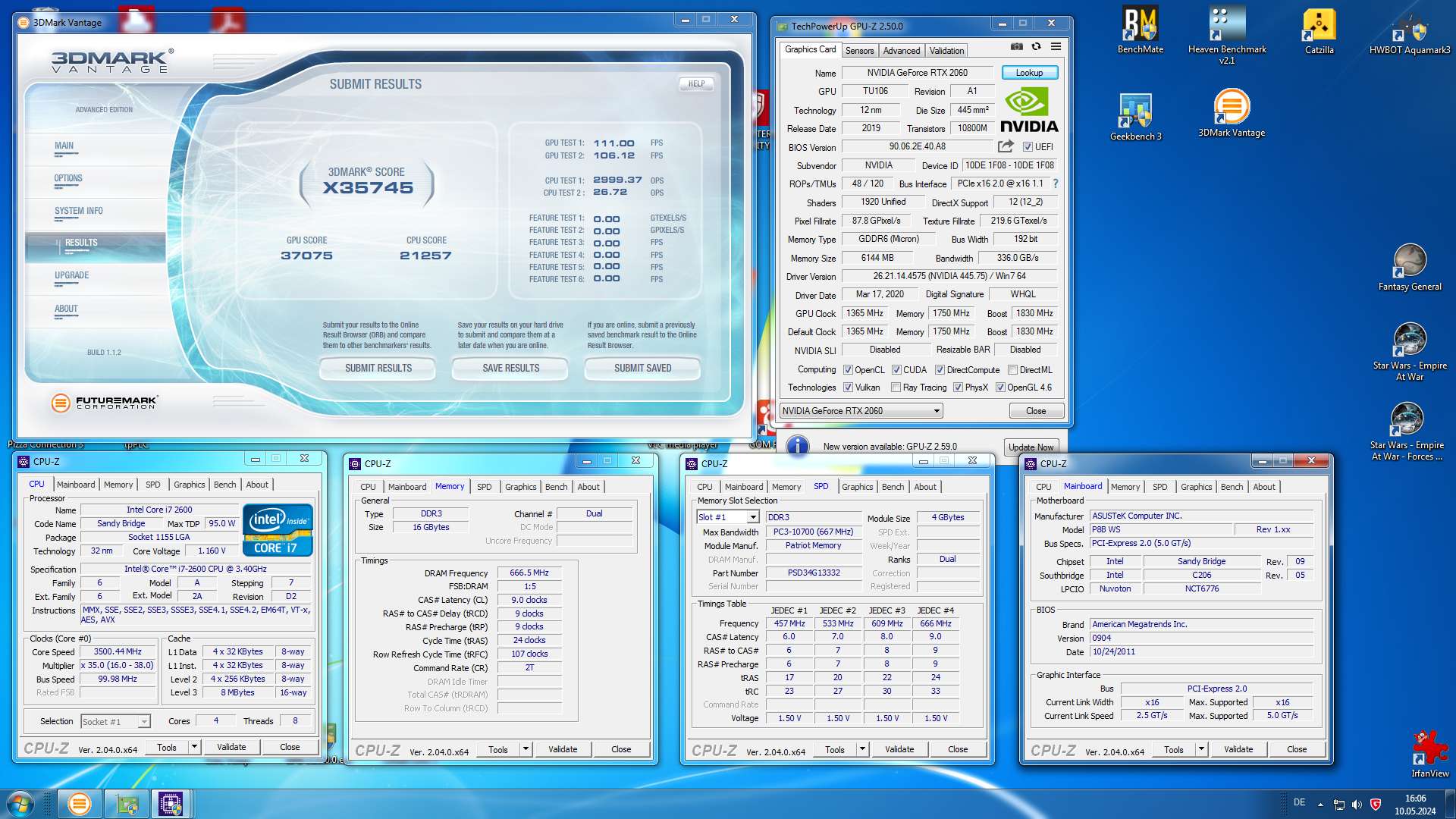Click 3DMark Vantage taskbar icon
Viewport: 1456px width, 819px height.
tap(79, 804)
